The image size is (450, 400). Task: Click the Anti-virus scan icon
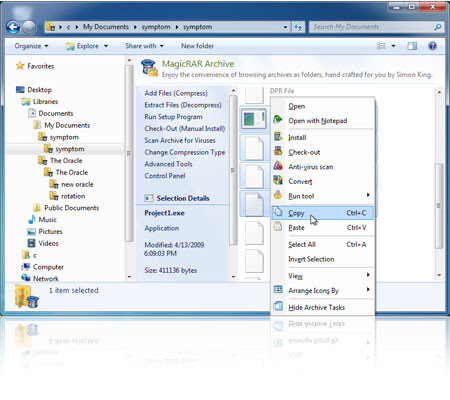(x=278, y=166)
